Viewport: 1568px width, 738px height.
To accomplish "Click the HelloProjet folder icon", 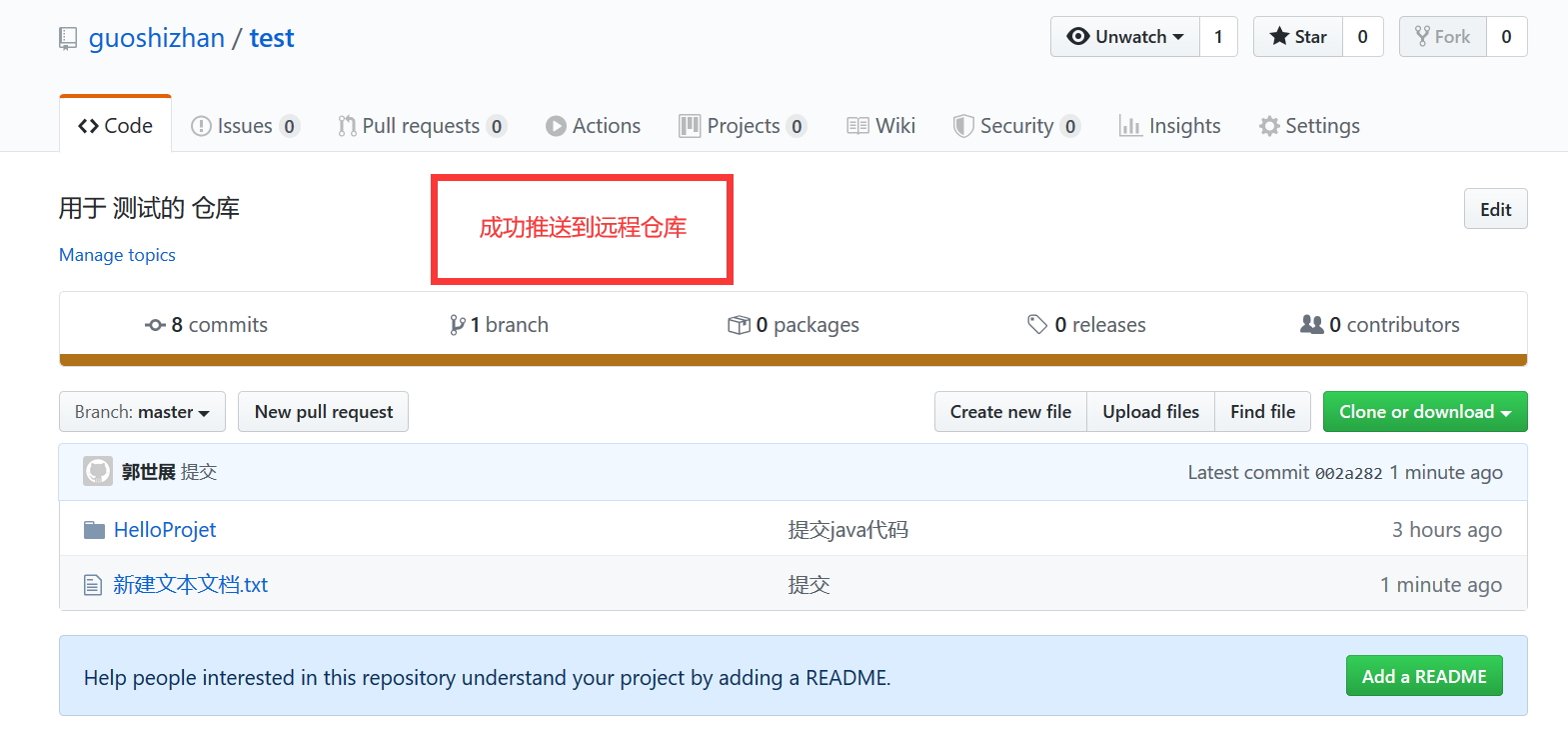I will (x=94, y=530).
